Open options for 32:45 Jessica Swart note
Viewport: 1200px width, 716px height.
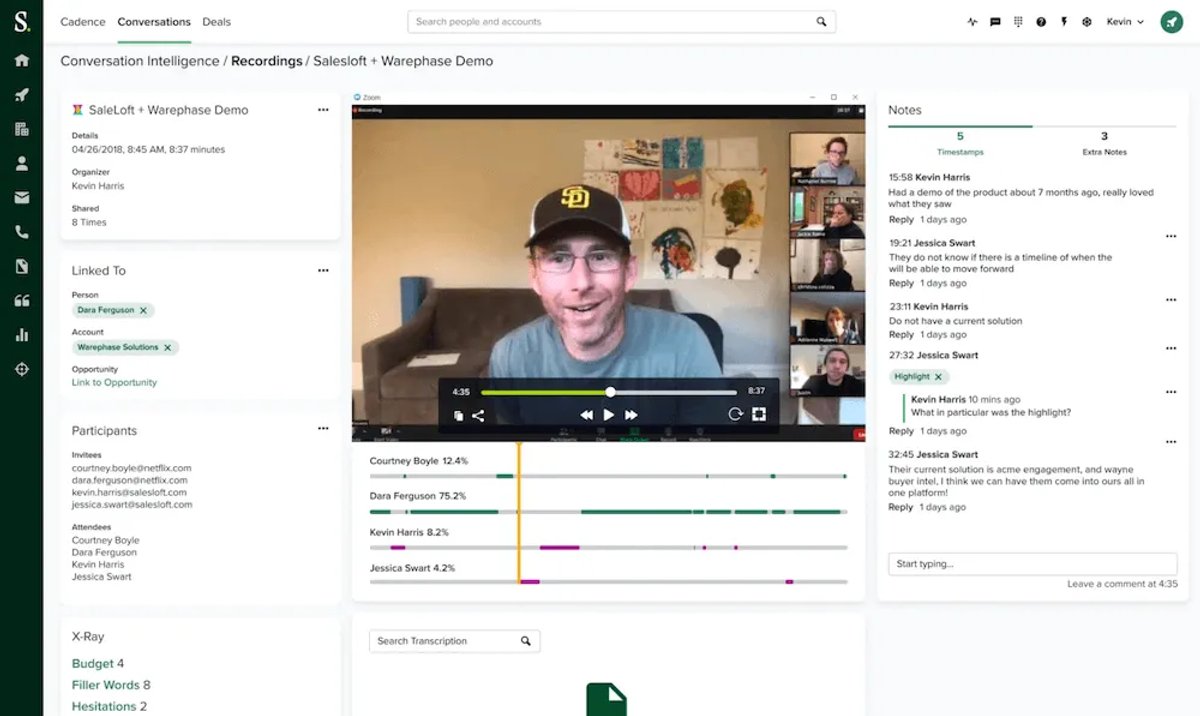click(1170, 442)
